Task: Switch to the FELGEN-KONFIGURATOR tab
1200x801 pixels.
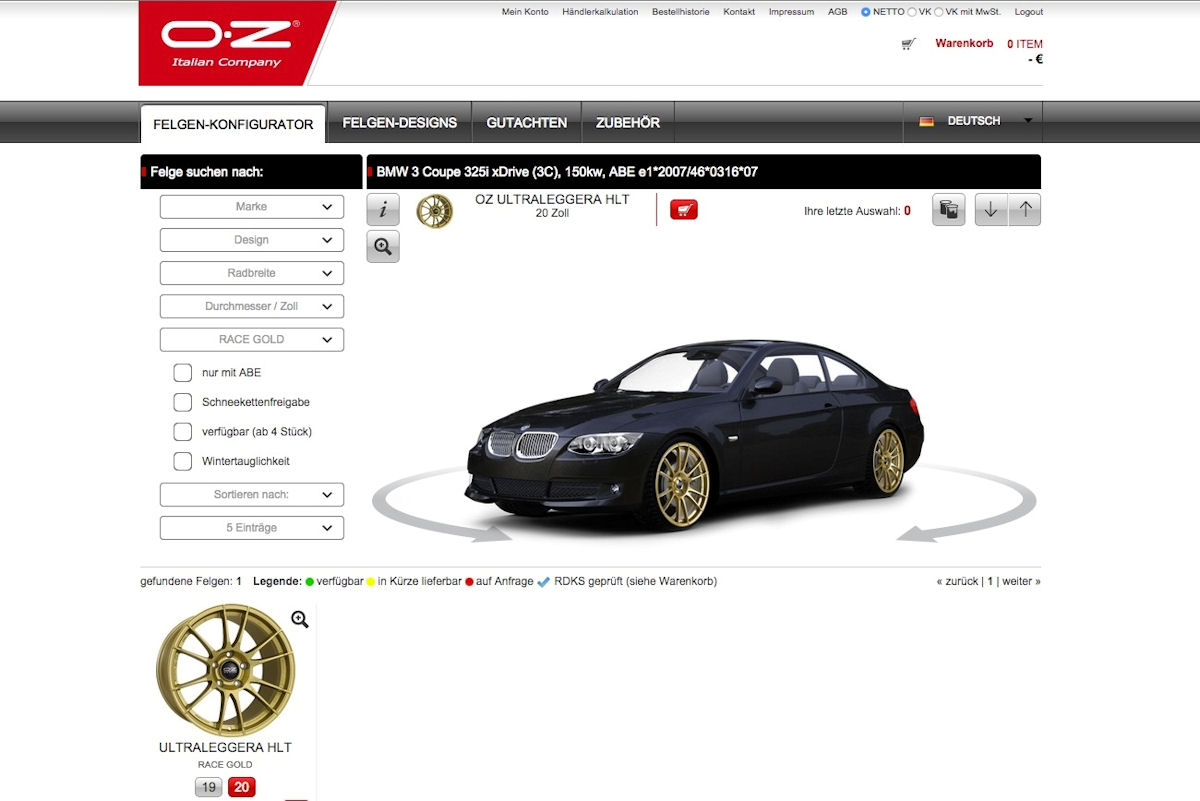Action: (233, 124)
